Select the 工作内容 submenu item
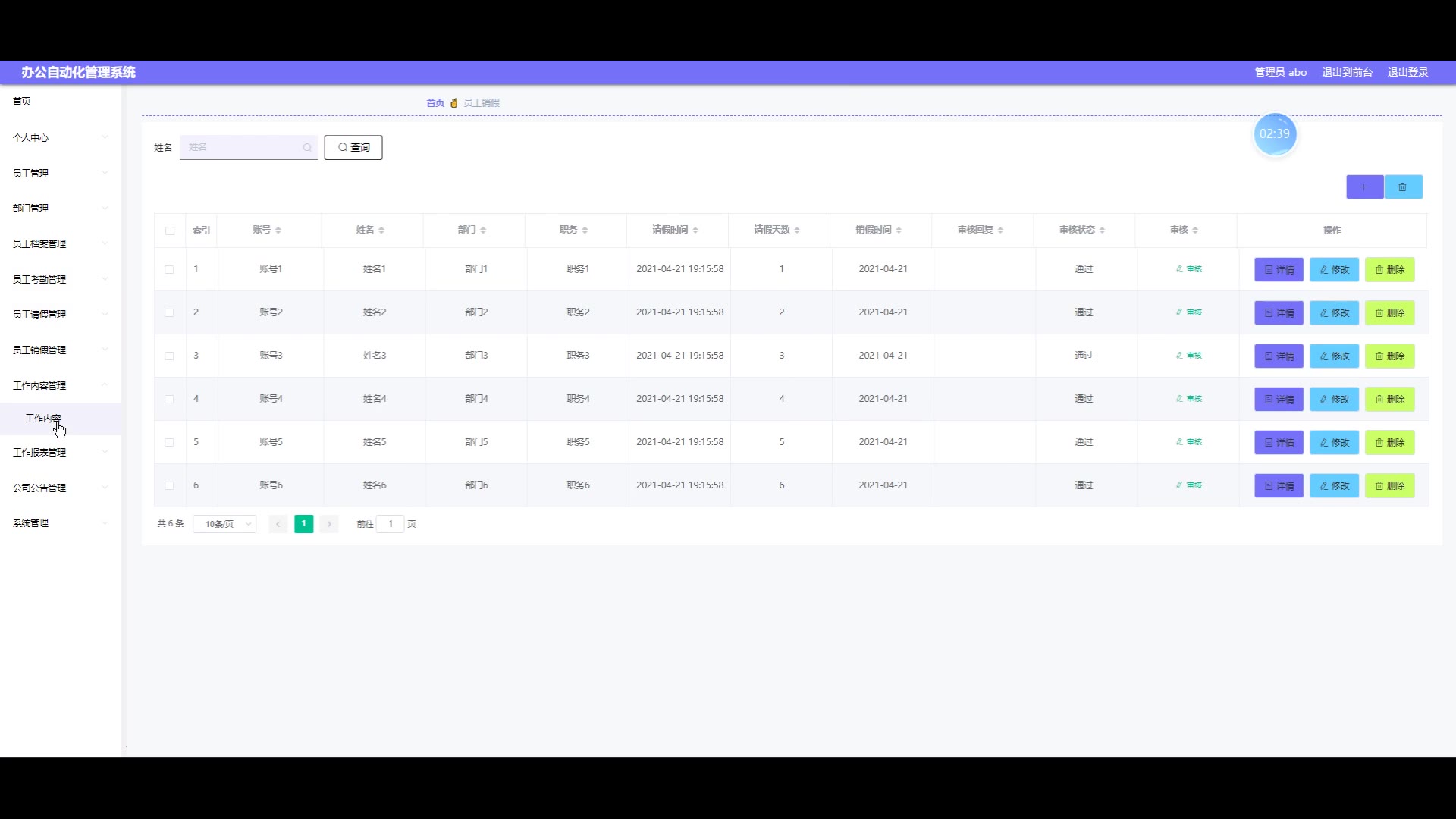This screenshot has width=1456, height=819. [43, 419]
